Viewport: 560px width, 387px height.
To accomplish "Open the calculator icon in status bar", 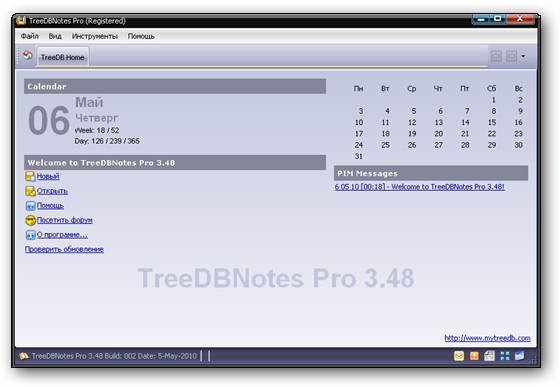I will 489,356.
